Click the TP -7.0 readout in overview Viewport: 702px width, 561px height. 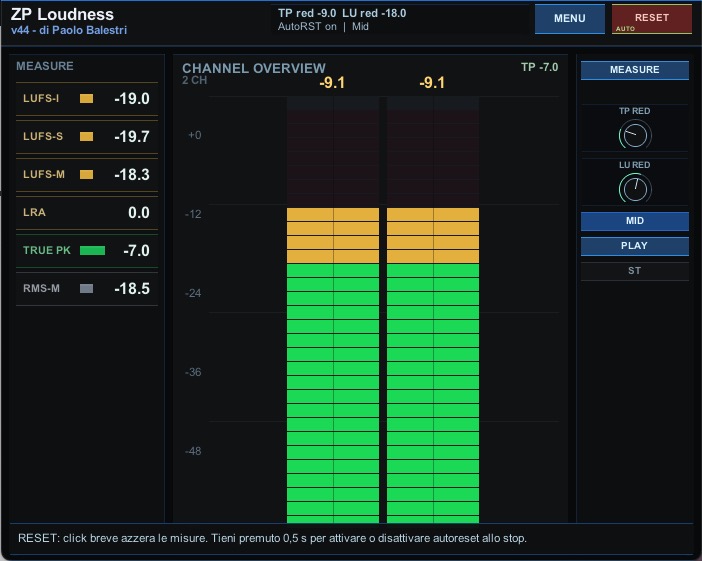coord(539,68)
